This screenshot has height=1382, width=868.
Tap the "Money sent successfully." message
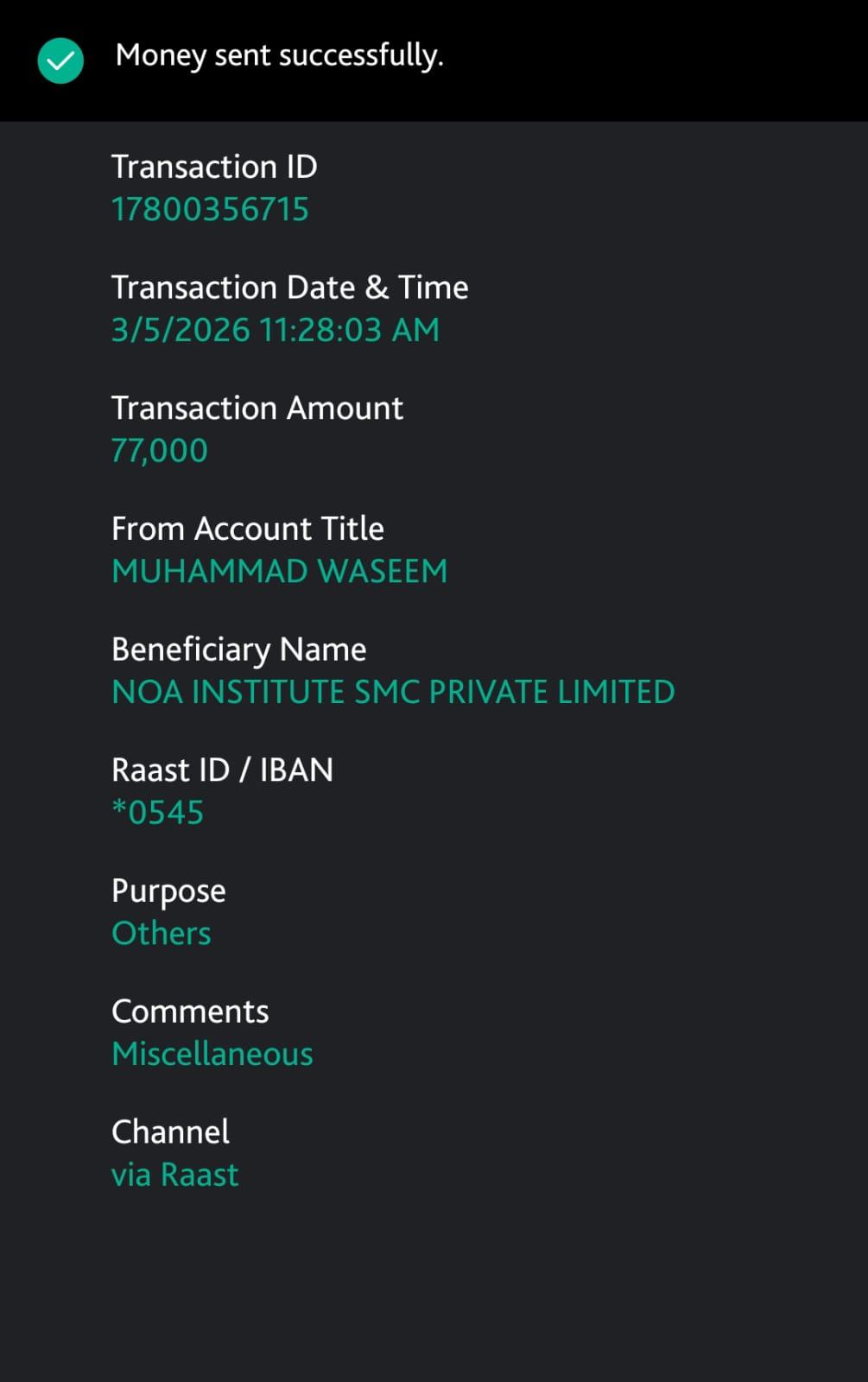pyautogui.click(x=279, y=55)
